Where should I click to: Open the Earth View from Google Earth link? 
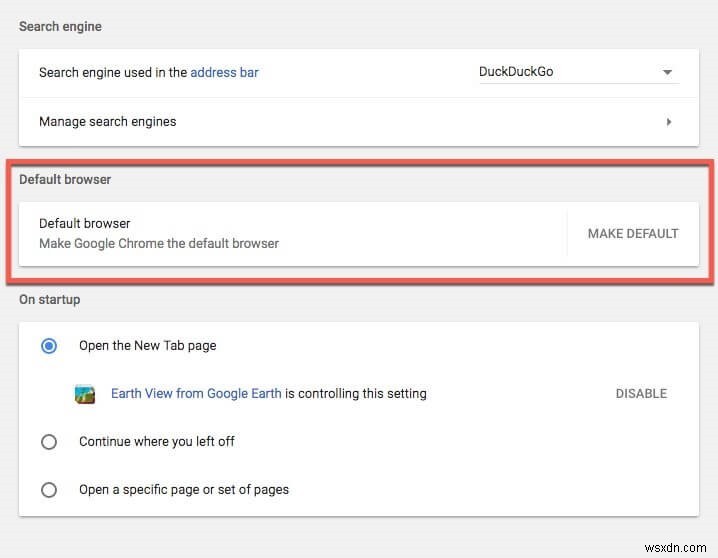tap(196, 394)
